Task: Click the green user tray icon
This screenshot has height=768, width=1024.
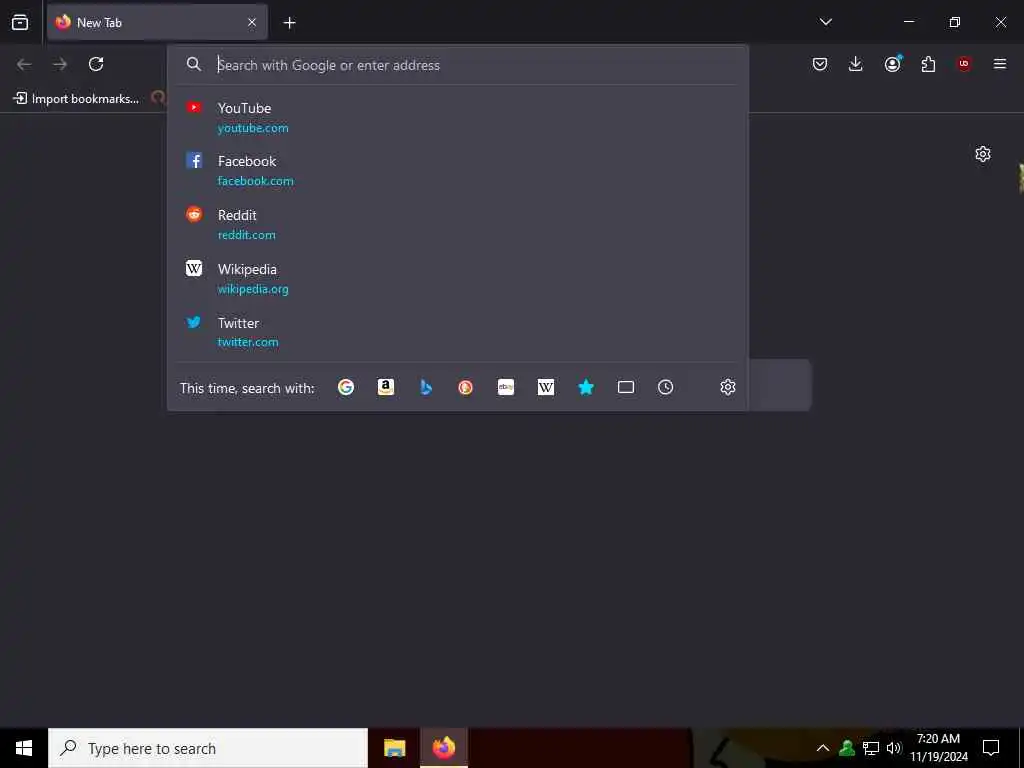Action: coord(847,748)
